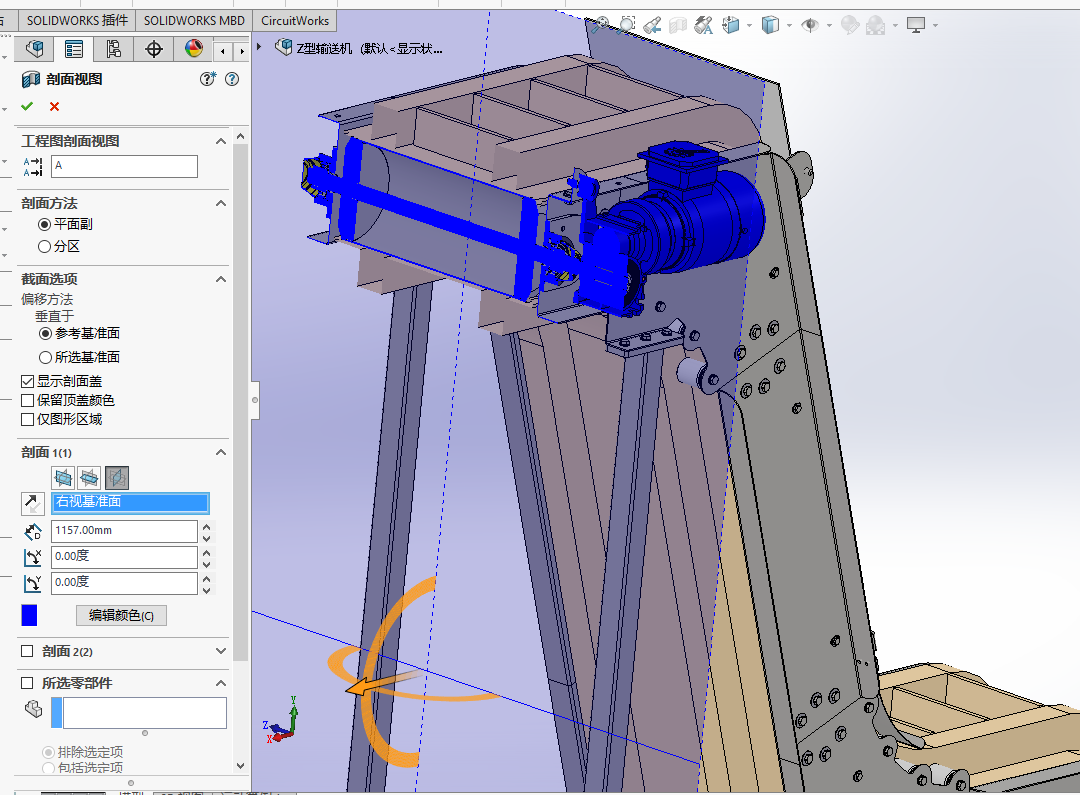This screenshot has width=1080, height=795.
Task: Open the DimXpertManager crosshair tab
Action: click(154, 49)
